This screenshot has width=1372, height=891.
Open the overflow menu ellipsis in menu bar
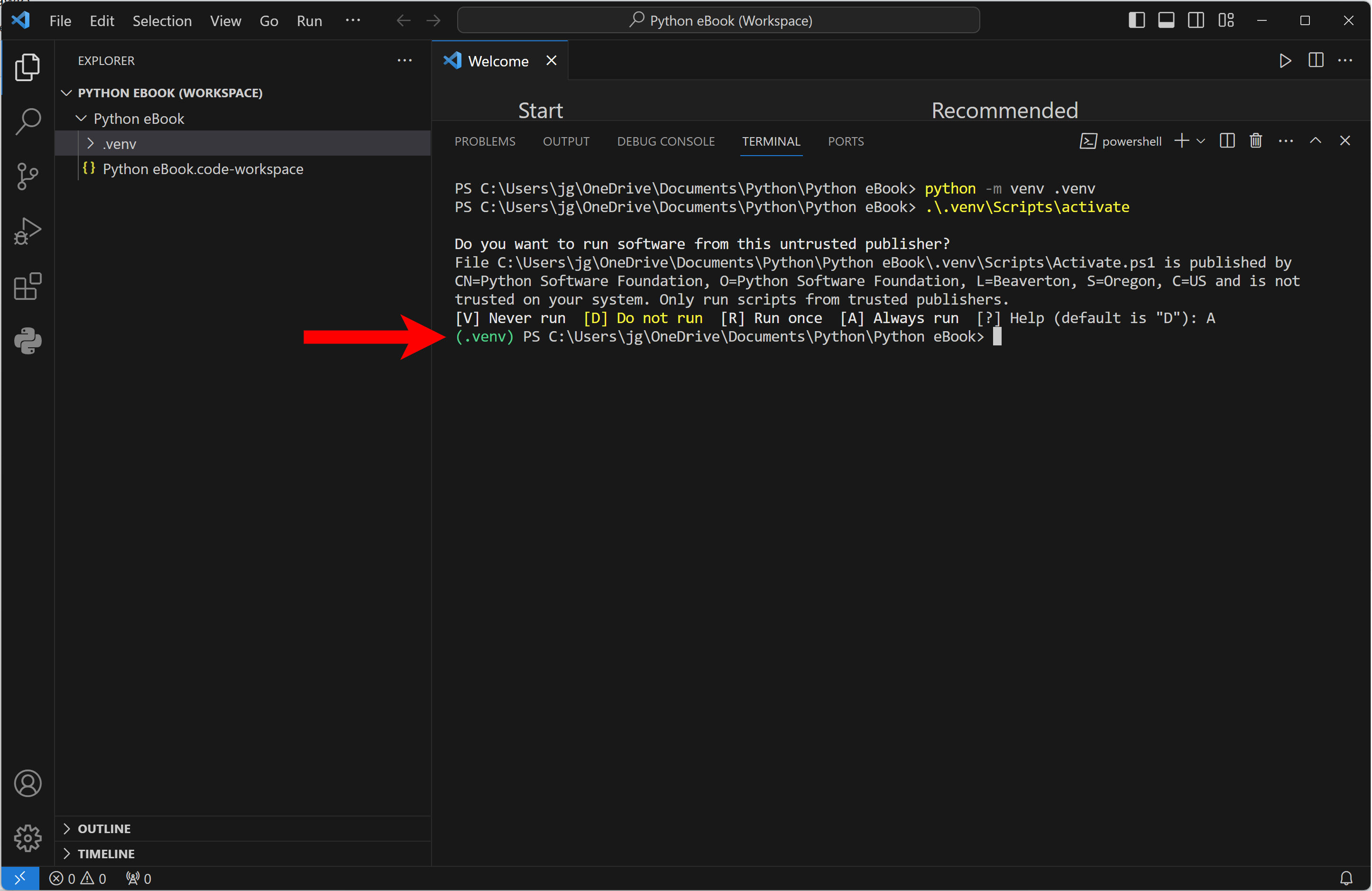pos(353,20)
